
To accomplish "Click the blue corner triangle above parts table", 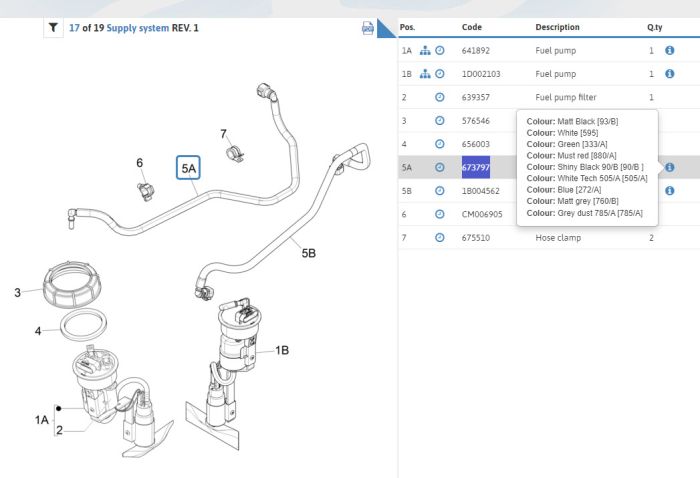I will coord(386,29).
